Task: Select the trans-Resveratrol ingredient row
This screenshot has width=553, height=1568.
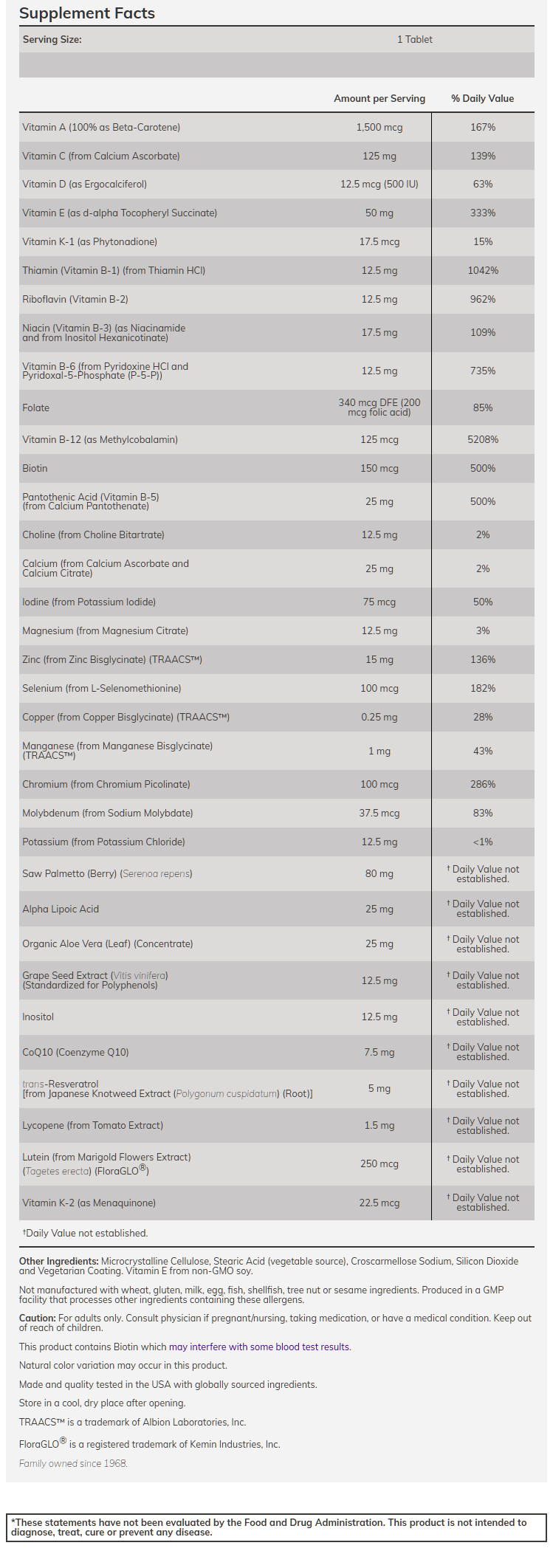Action: (168, 1089)
